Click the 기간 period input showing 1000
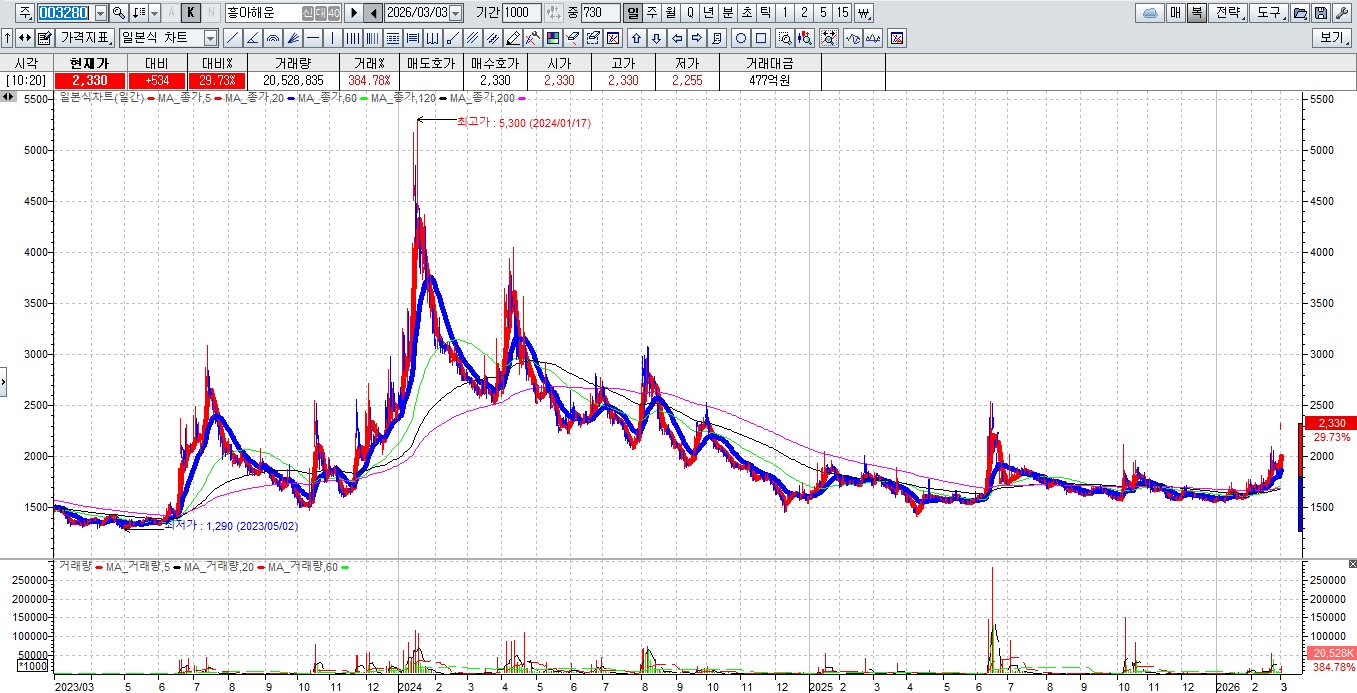 (521, 13)
